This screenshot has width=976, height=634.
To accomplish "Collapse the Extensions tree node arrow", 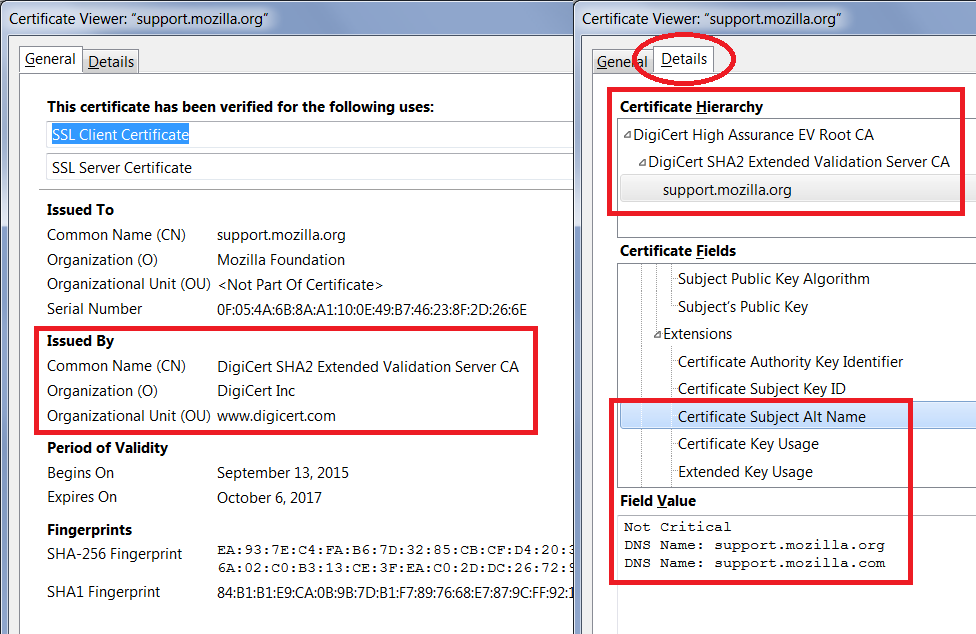I will click(x=657, y=335).
